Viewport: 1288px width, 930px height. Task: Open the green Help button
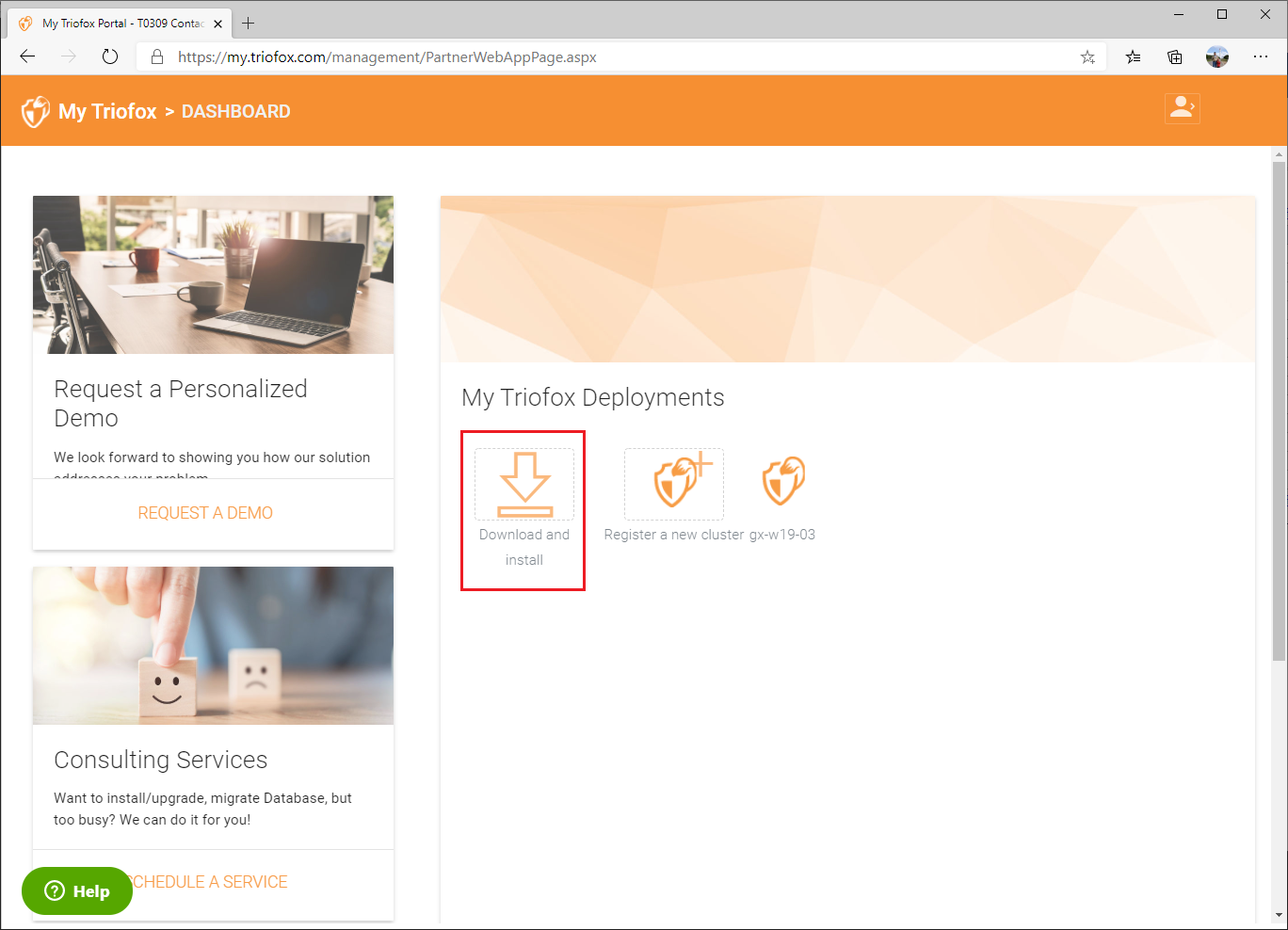coord(77,890)
